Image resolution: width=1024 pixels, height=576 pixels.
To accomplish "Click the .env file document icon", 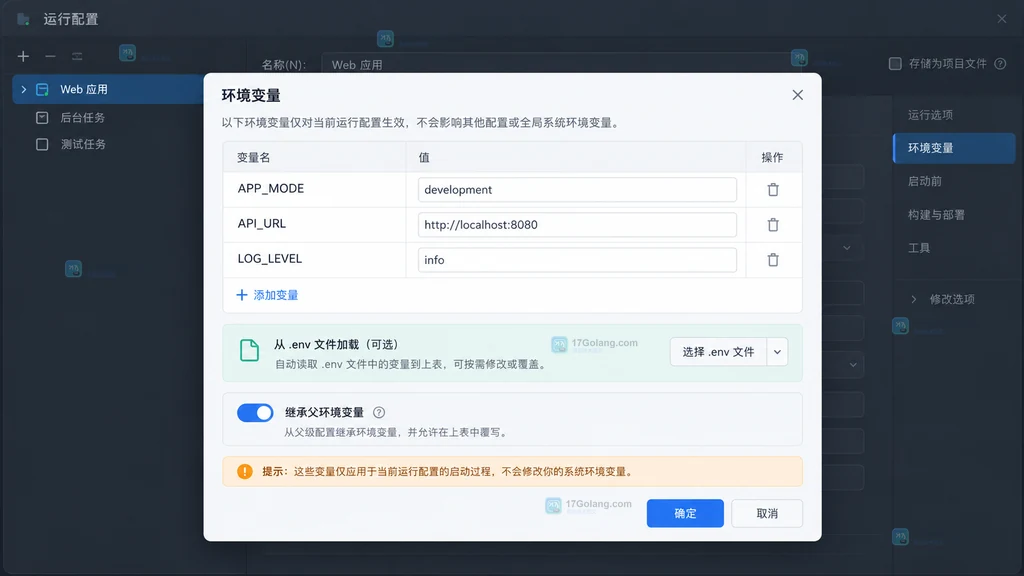I will click(x=249, y=351).
